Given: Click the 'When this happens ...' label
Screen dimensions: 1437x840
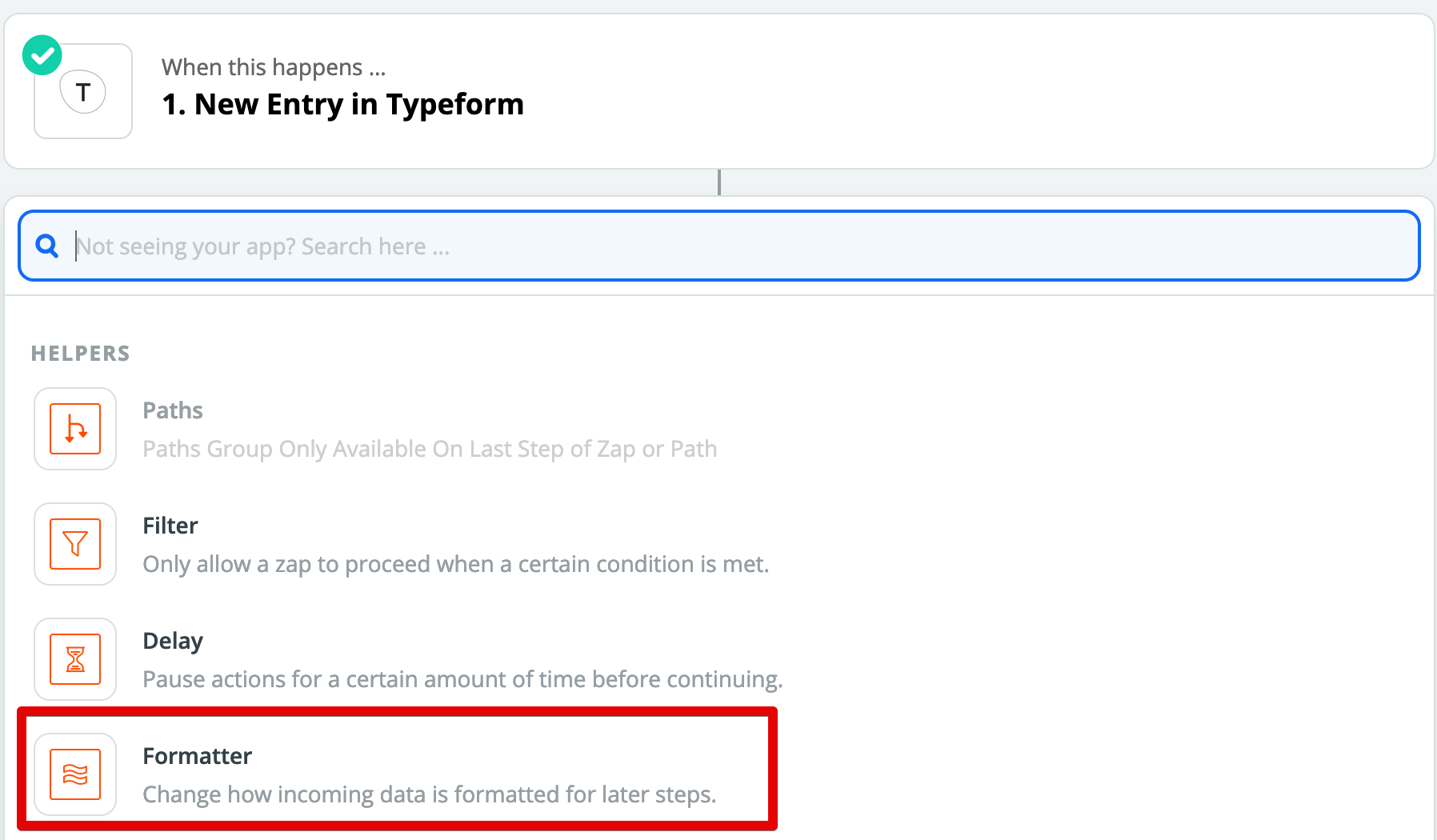Looking at the screenshot, I should [x=274, y=67].
